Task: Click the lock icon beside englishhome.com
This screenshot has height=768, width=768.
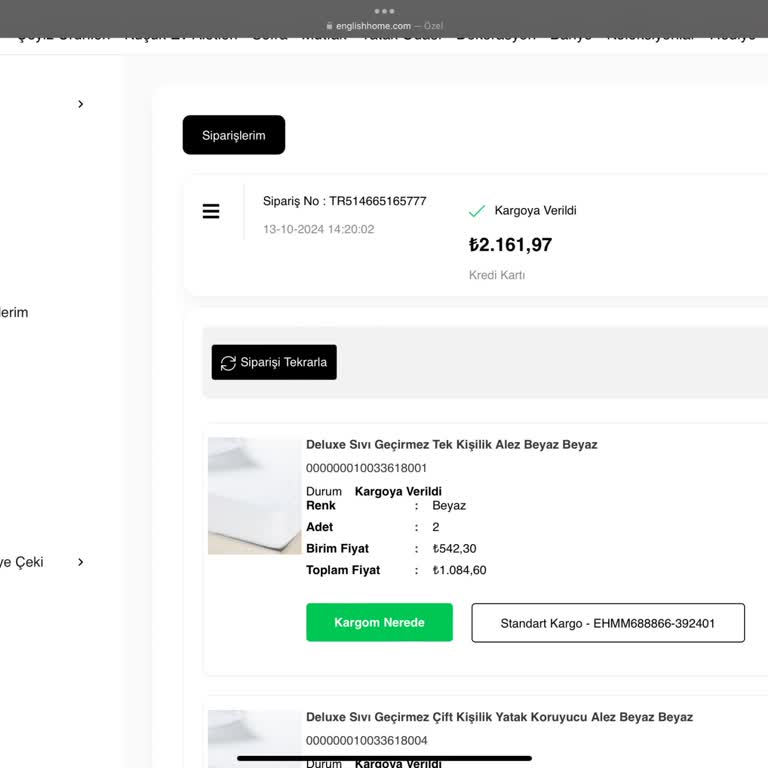Action: [329, 26]
